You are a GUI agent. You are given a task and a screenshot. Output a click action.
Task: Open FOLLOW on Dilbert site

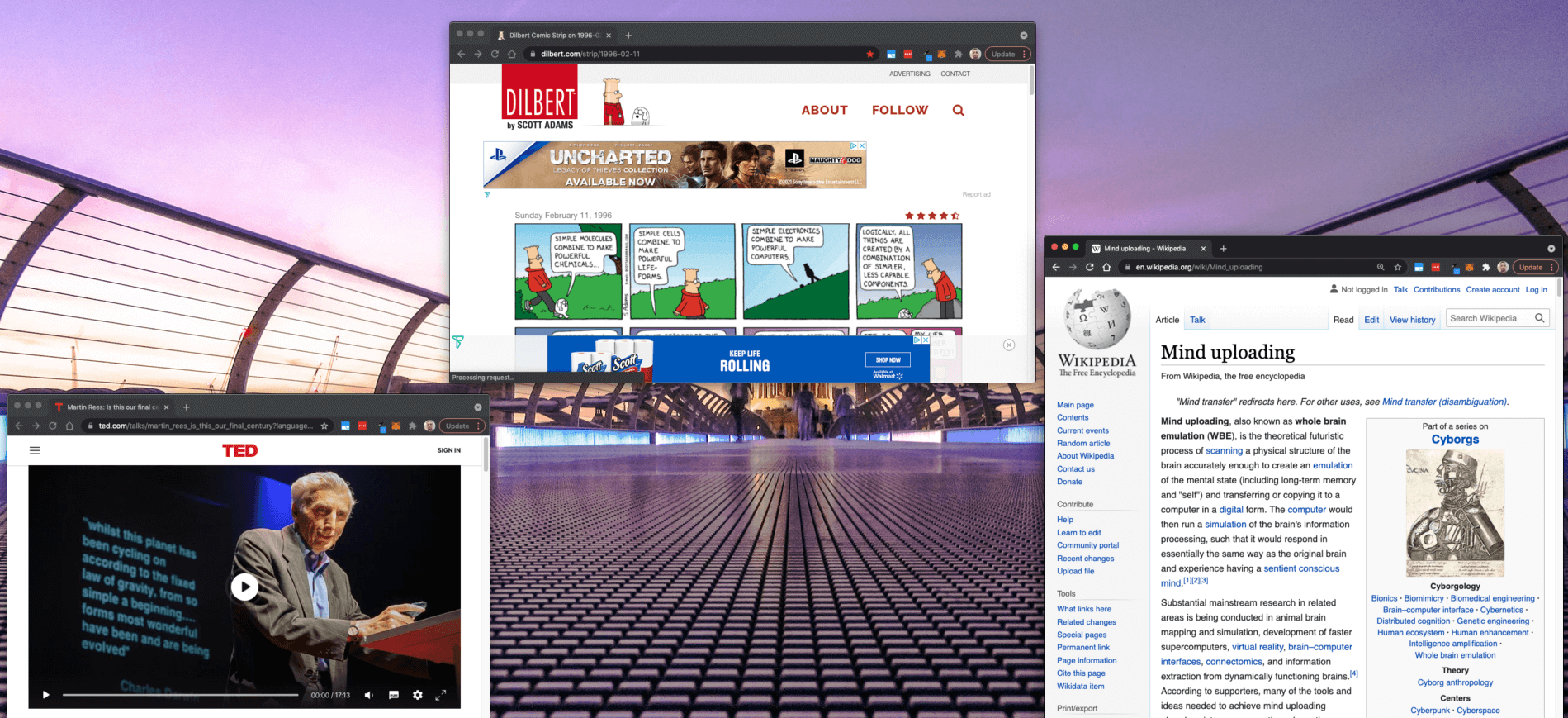[900, 110]
